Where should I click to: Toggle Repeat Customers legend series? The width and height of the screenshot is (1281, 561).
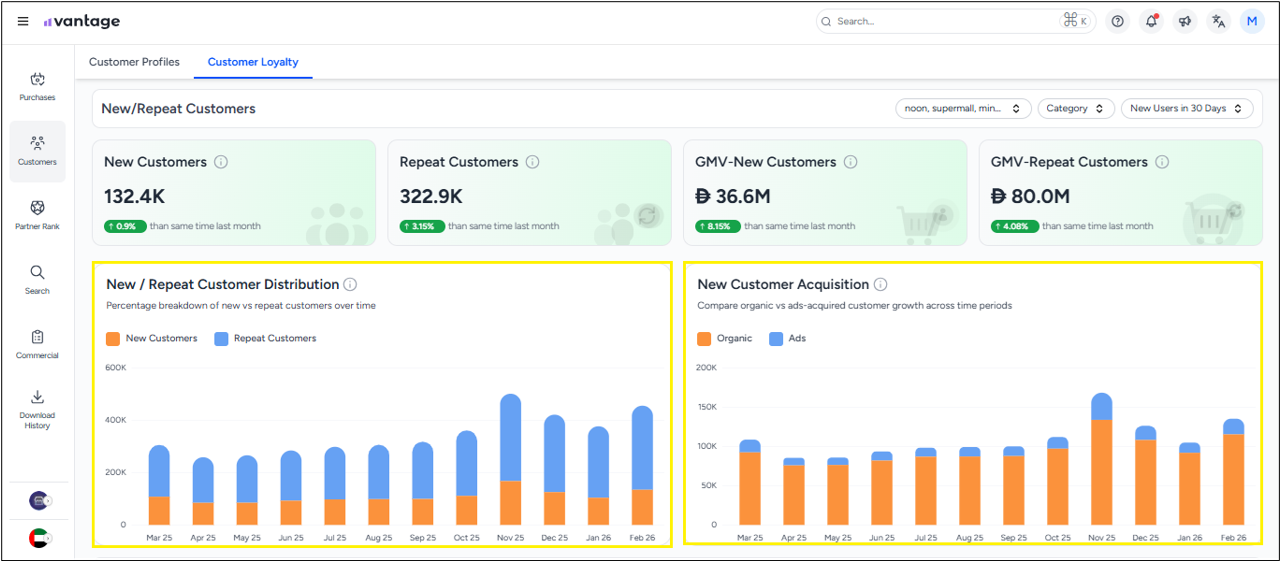(265, 339)
